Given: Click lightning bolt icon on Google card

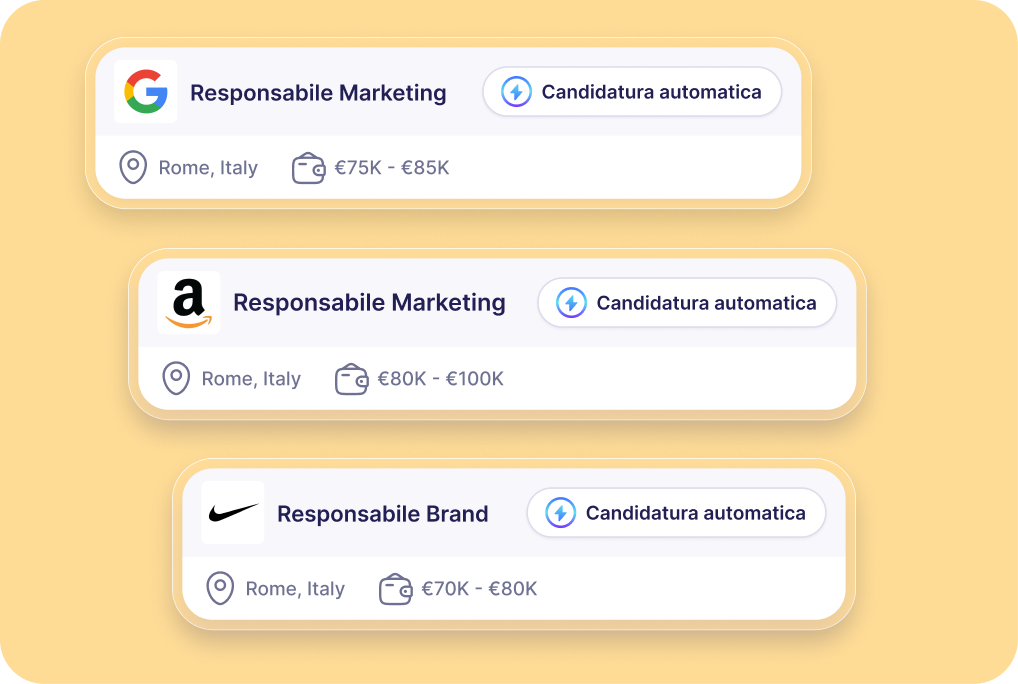Looking at the screenshot, I should (516, 92).
